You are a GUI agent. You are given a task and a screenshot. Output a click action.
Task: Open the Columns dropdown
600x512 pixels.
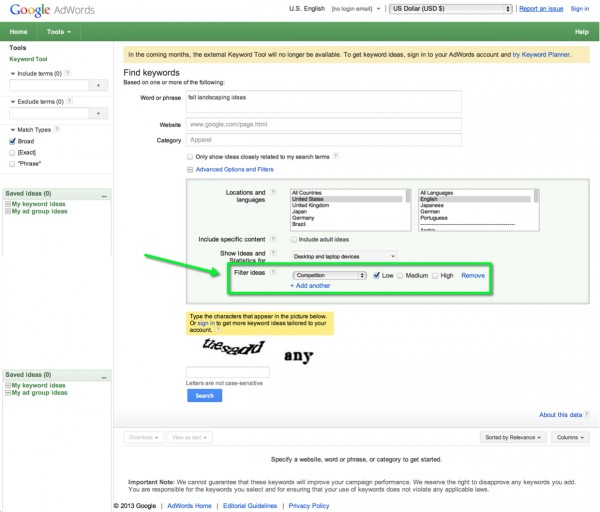click(570, 437)
